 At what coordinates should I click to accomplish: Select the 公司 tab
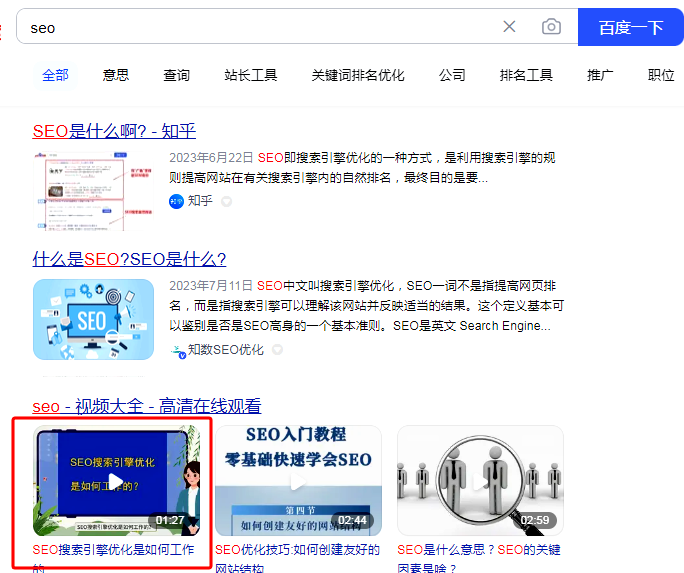pos(452,75)
